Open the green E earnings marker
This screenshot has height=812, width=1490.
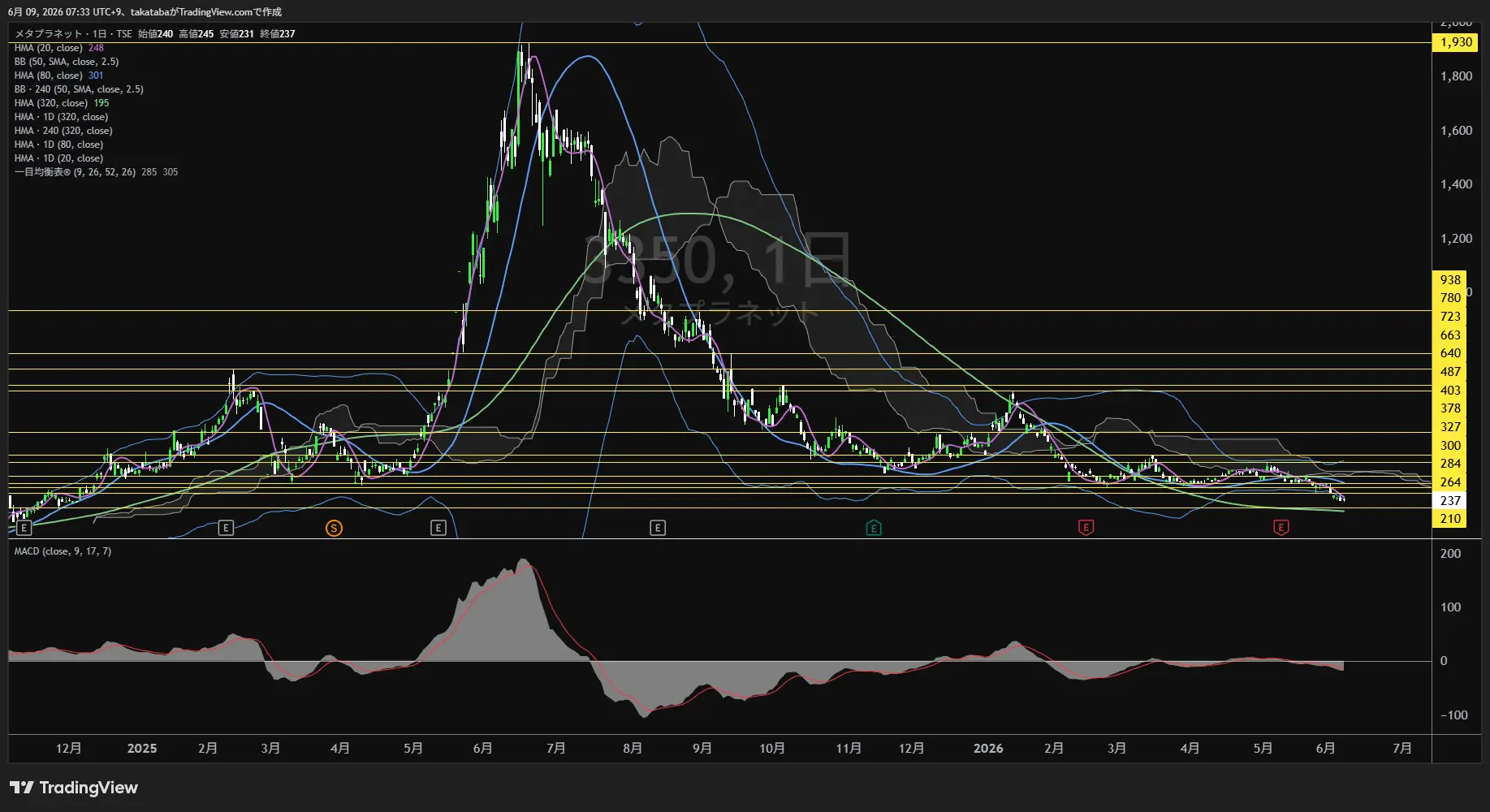(x=874, y=529)
